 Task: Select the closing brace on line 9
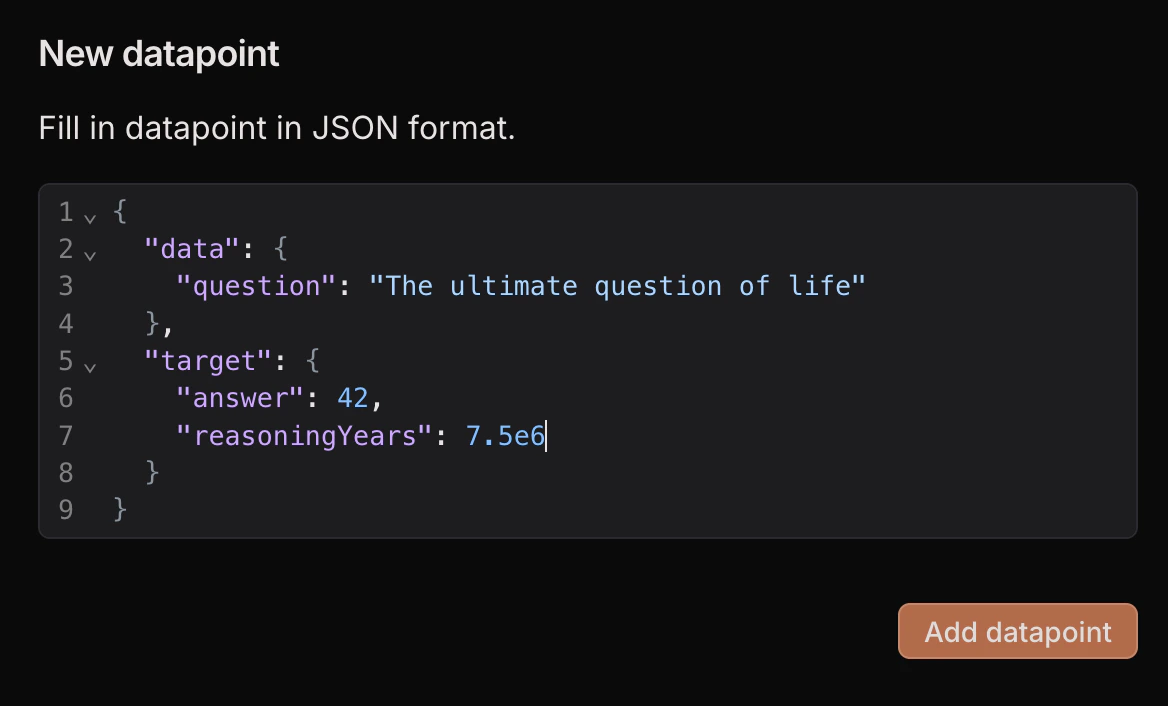coord(119,510)
